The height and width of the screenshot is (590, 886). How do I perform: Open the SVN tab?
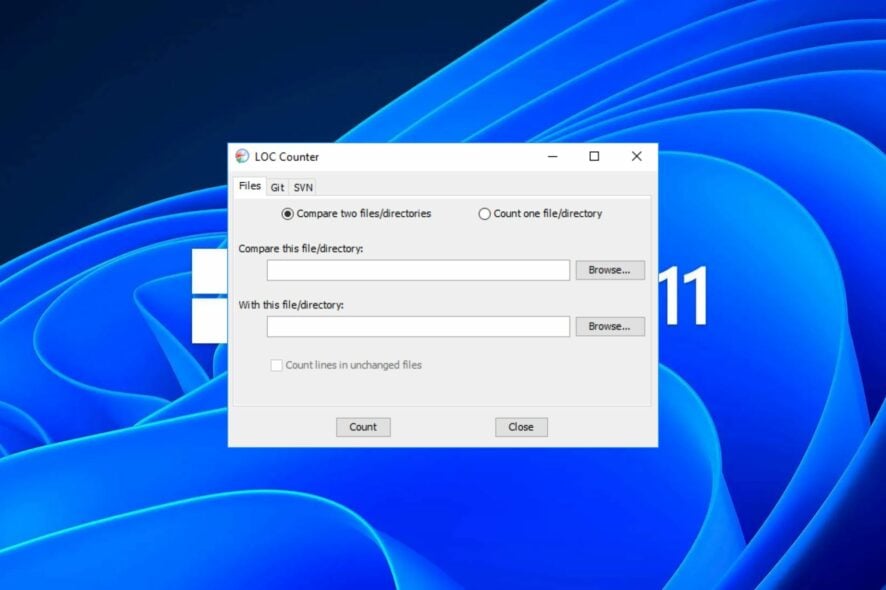point(303,187)
